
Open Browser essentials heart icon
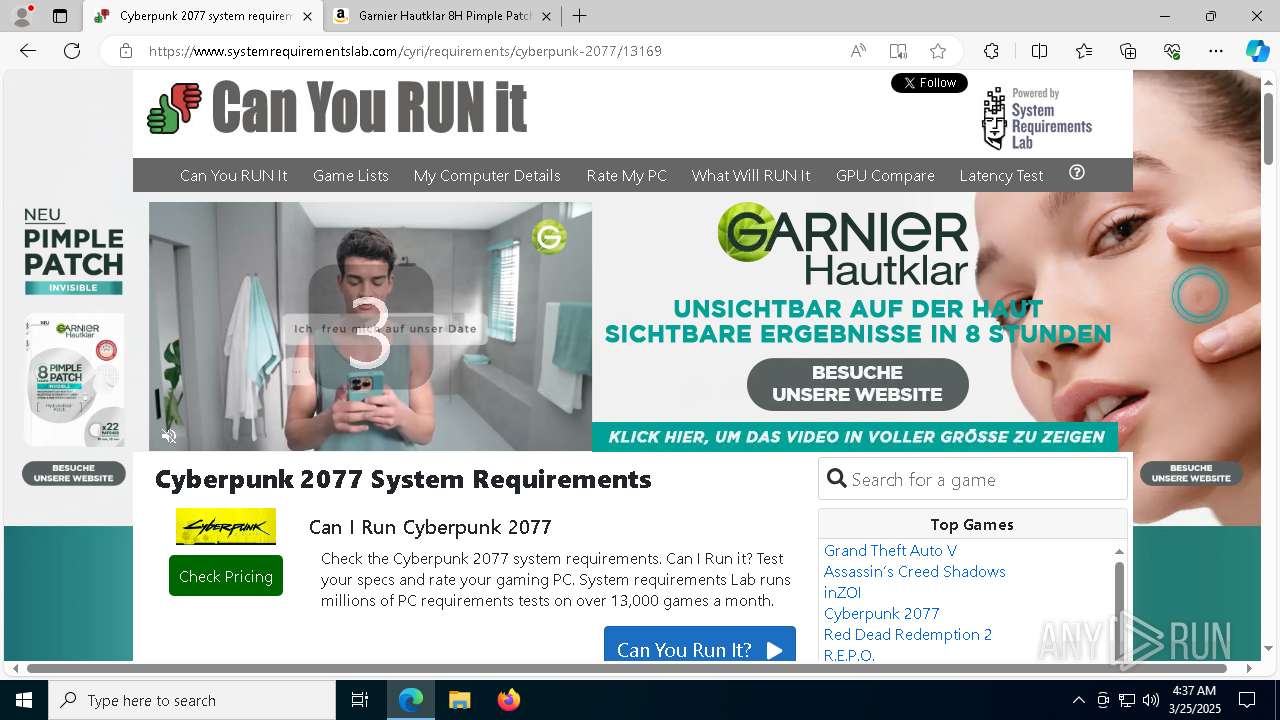click(x=1172, y=51)
